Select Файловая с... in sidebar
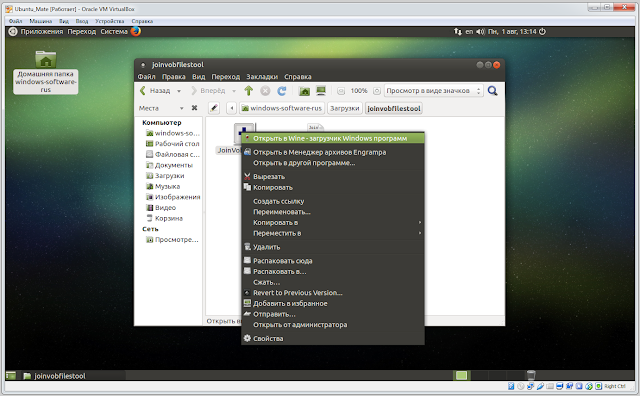This screenshot has height=396, width=640. [x=173, y=154]
